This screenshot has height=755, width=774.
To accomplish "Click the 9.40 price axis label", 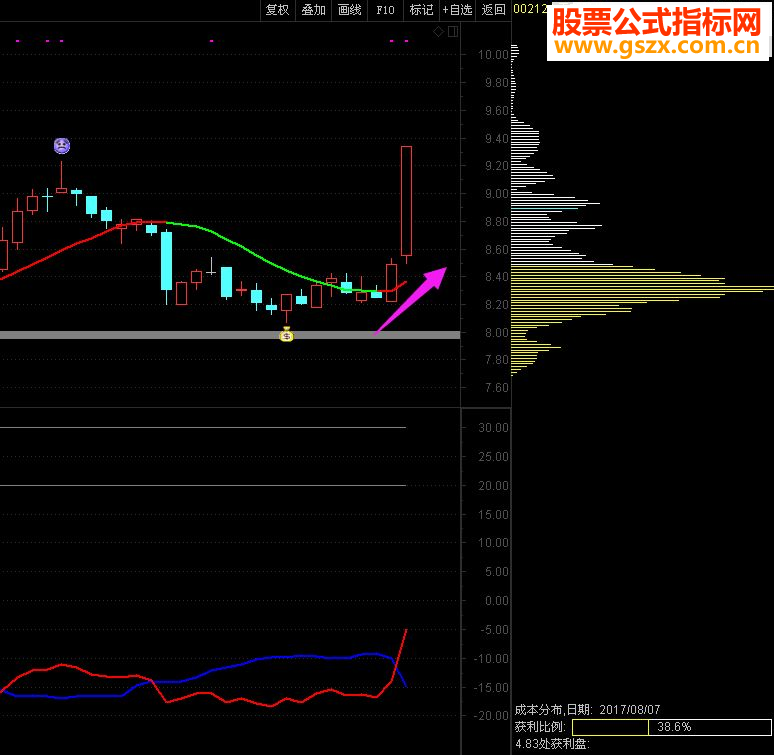I will coord(496,139).
